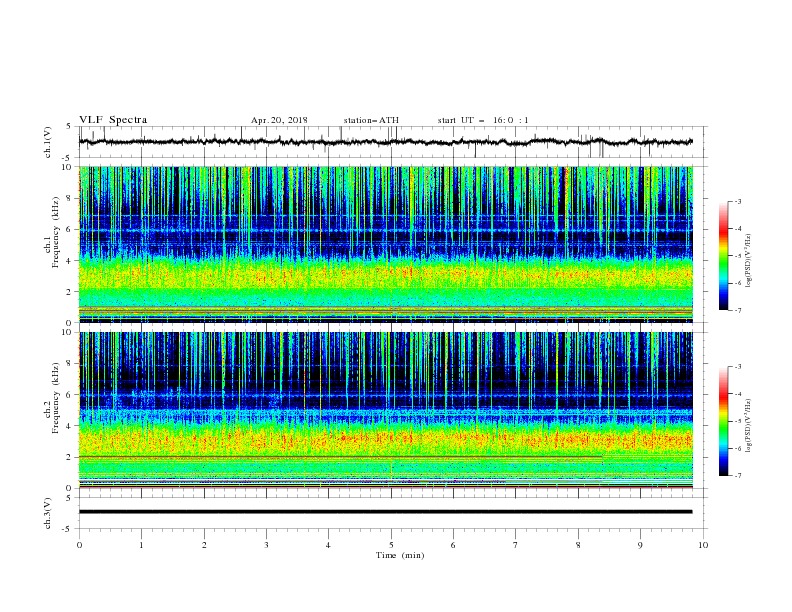Click the "-7" tick on ch.1 colorbar
Viewport: 792px width, 612px height.
pos(737,311)
